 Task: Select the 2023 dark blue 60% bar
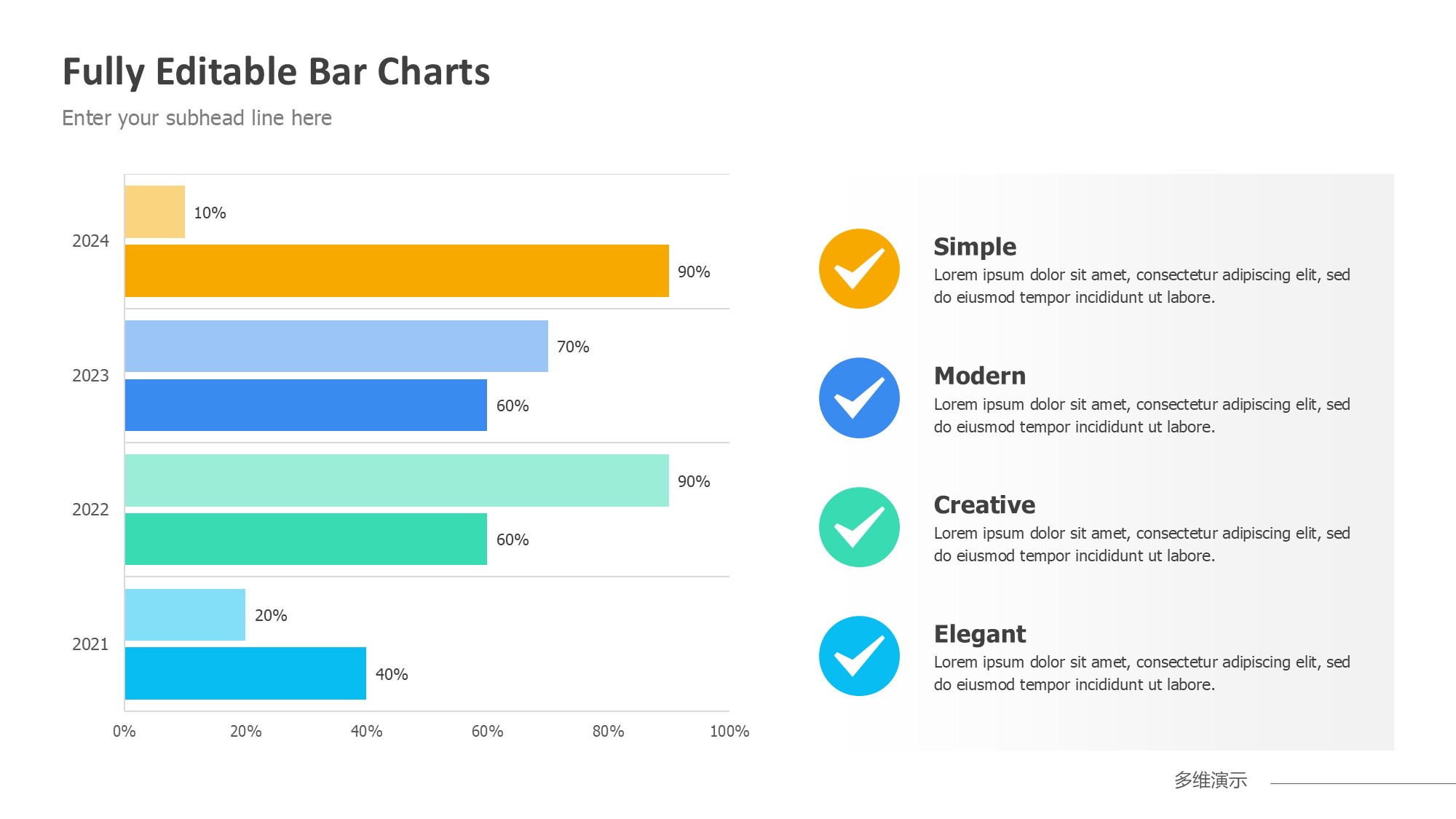pyautogui.click(x=306, y=405)
